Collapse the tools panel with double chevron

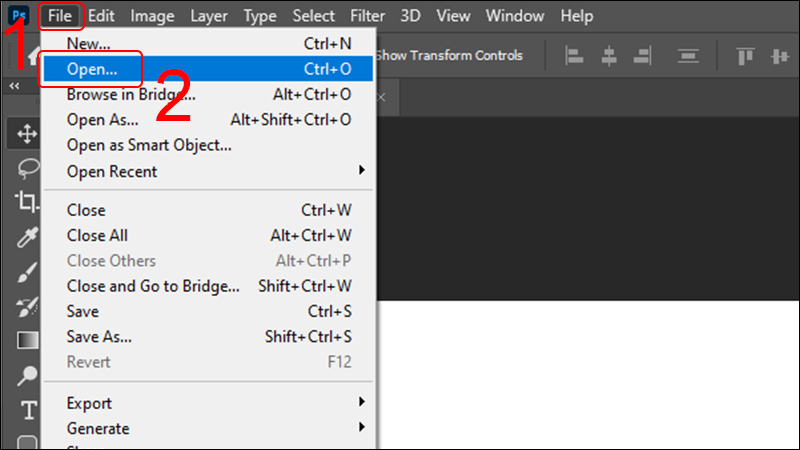coord(14,87)
